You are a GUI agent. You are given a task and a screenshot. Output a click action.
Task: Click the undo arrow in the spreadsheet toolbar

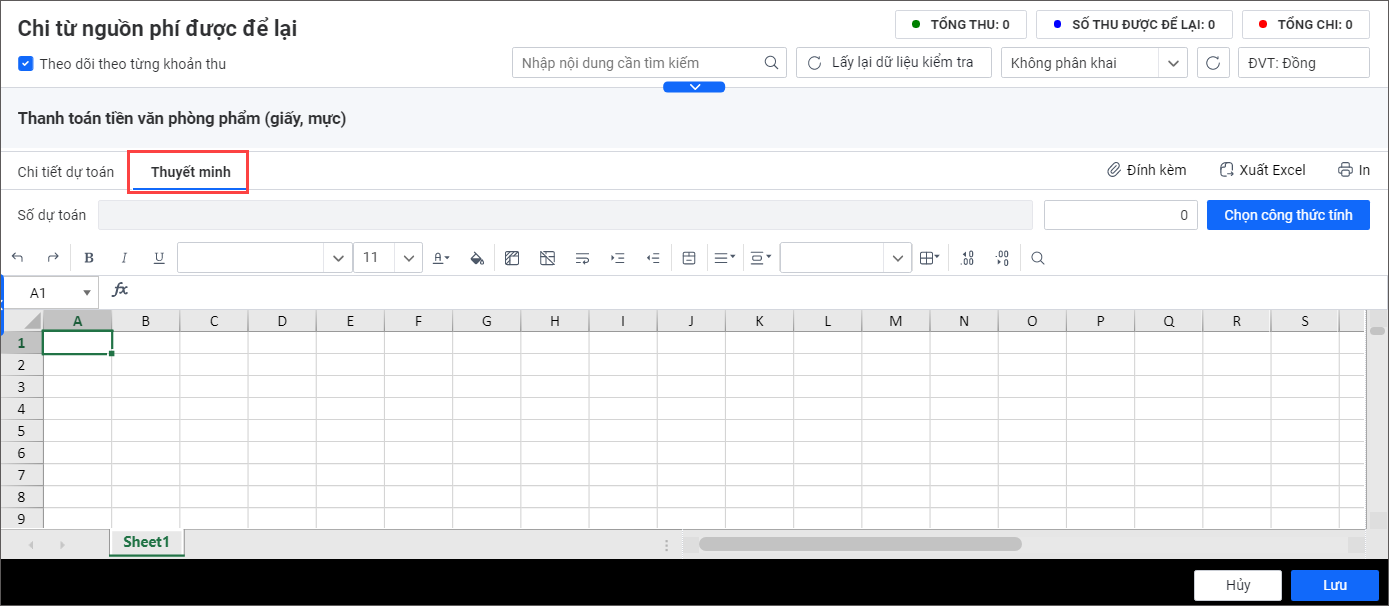(x=18, y=258)
